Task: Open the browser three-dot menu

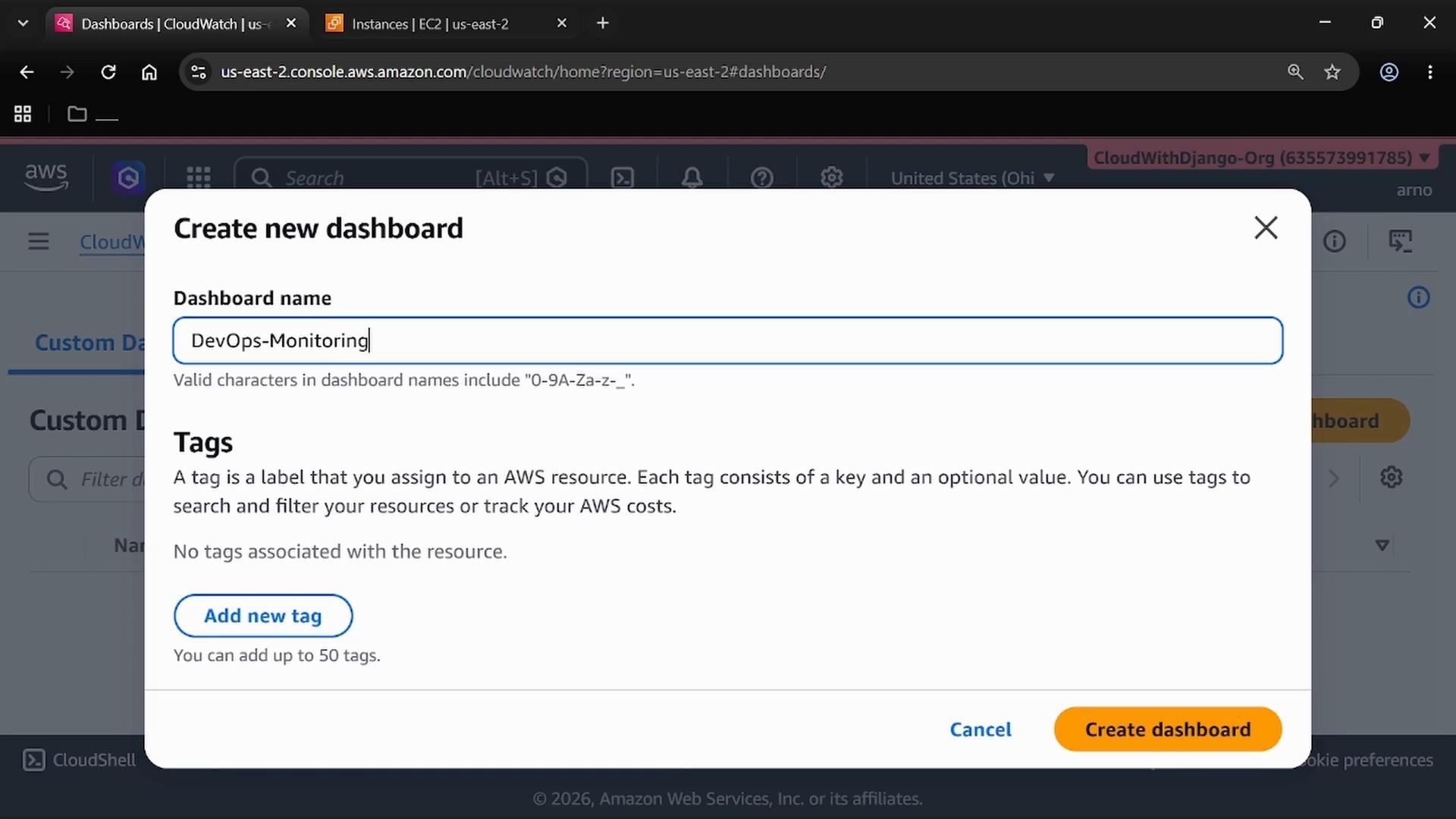Action: tap(1430, 72)
